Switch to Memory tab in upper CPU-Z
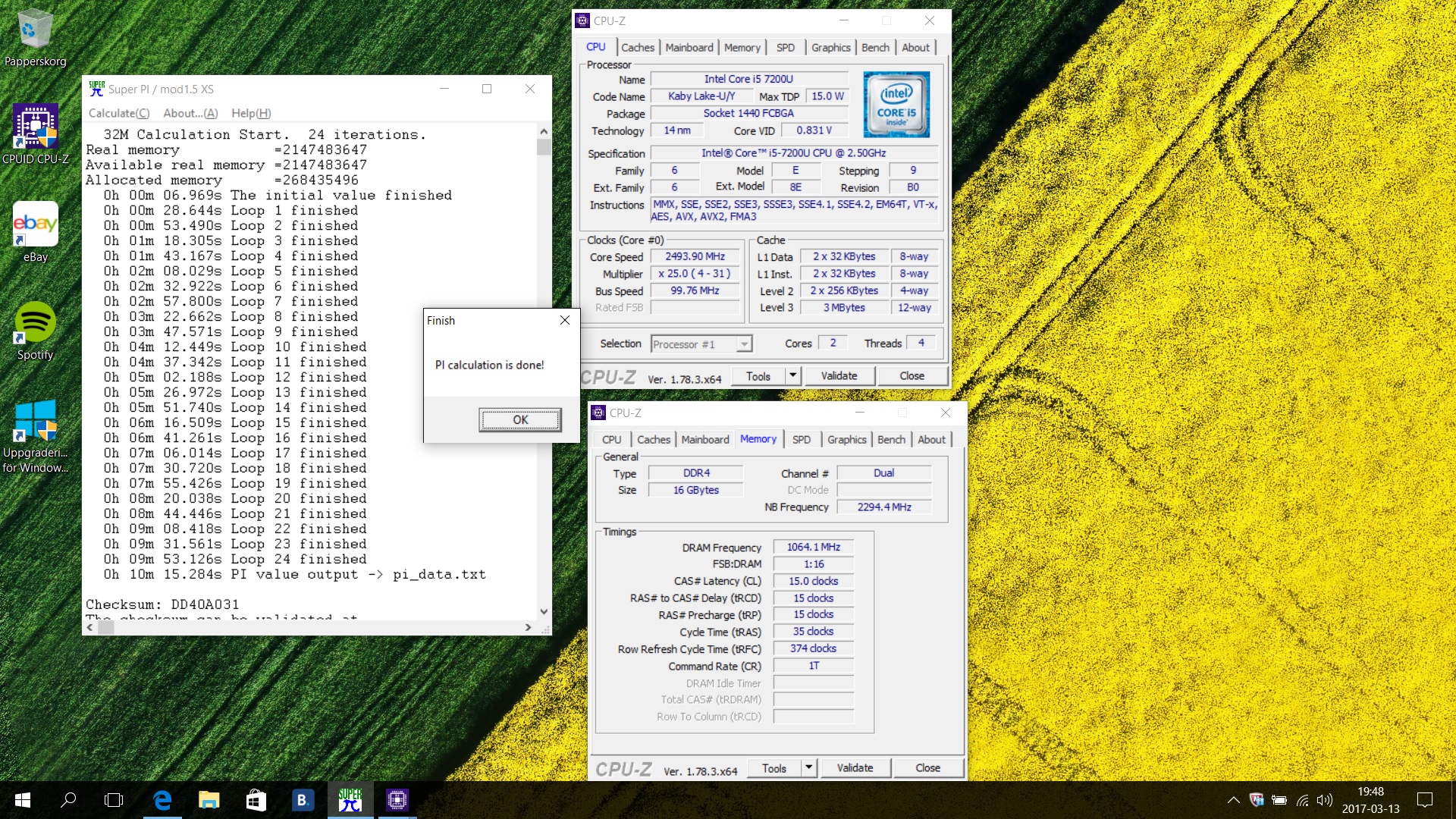The width and height of the screenshot is (1456, 819). (x=742, y=47)
